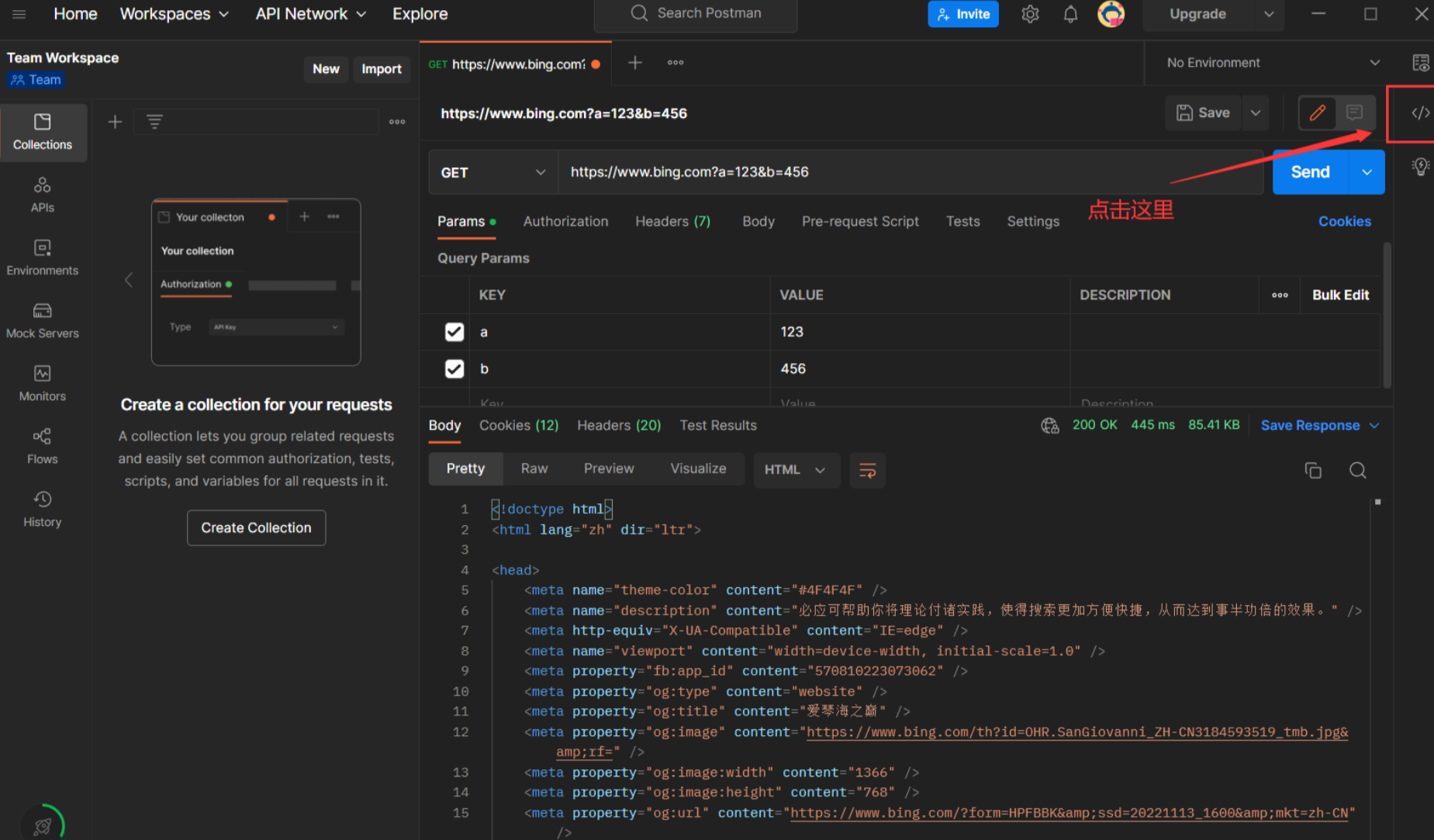Uncheck the parameter 'a' checkbox
The image size is (1434, 840).
point(454,332)
